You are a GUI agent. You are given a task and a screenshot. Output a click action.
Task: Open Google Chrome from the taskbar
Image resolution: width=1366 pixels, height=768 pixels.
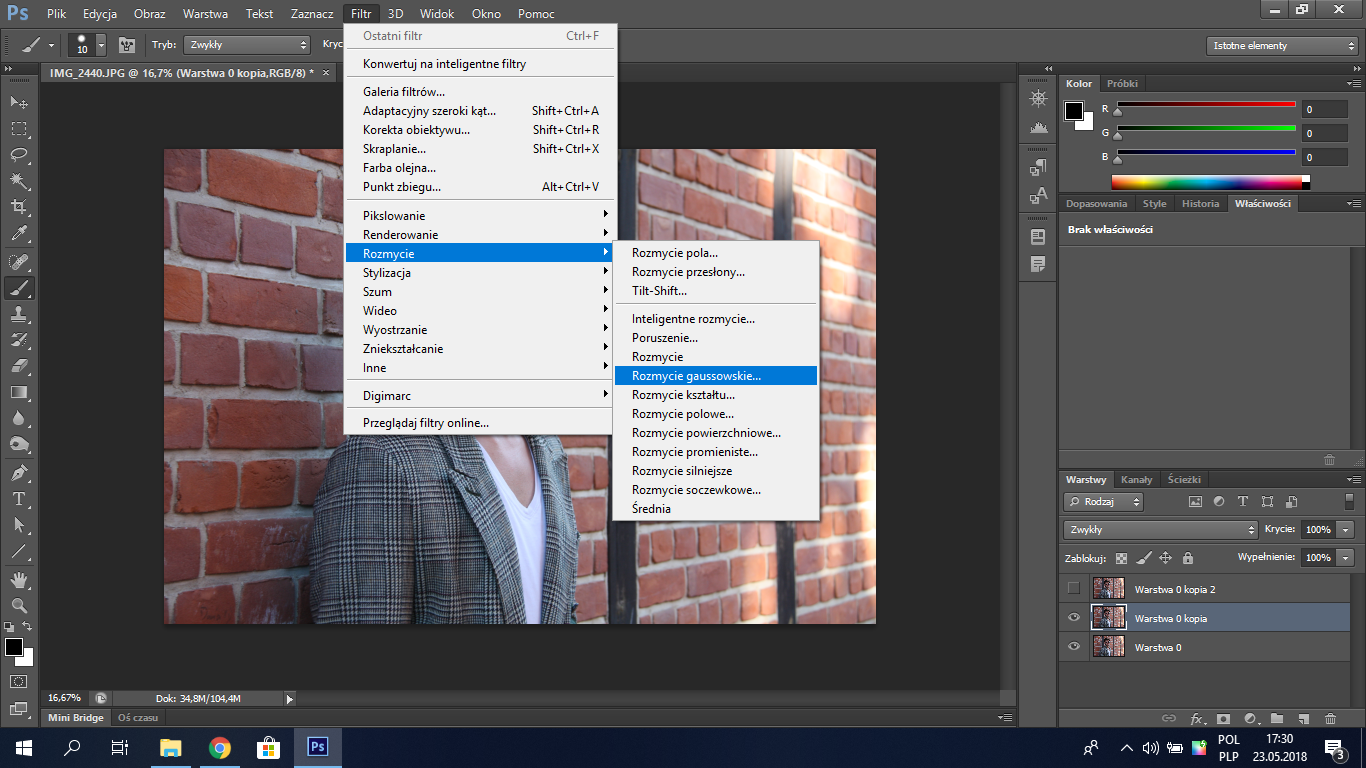220,748
